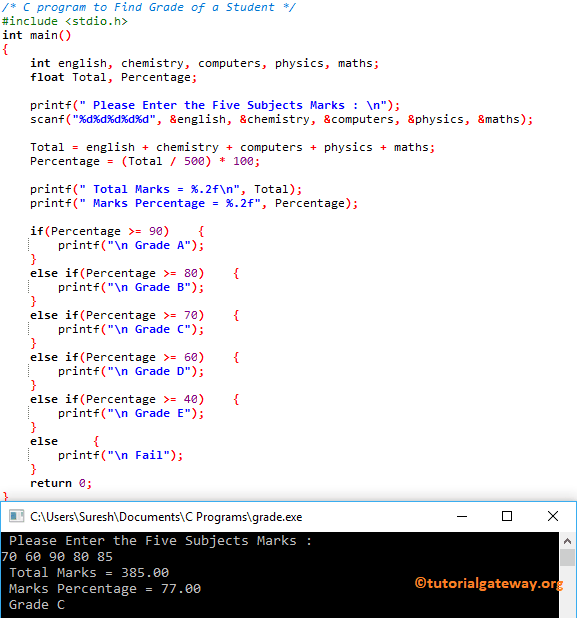Viewport: 577px width, 618px height.
Task: Click the printf 'Grade A' statement
Action: pyautogui.click(x=131, y=245)
